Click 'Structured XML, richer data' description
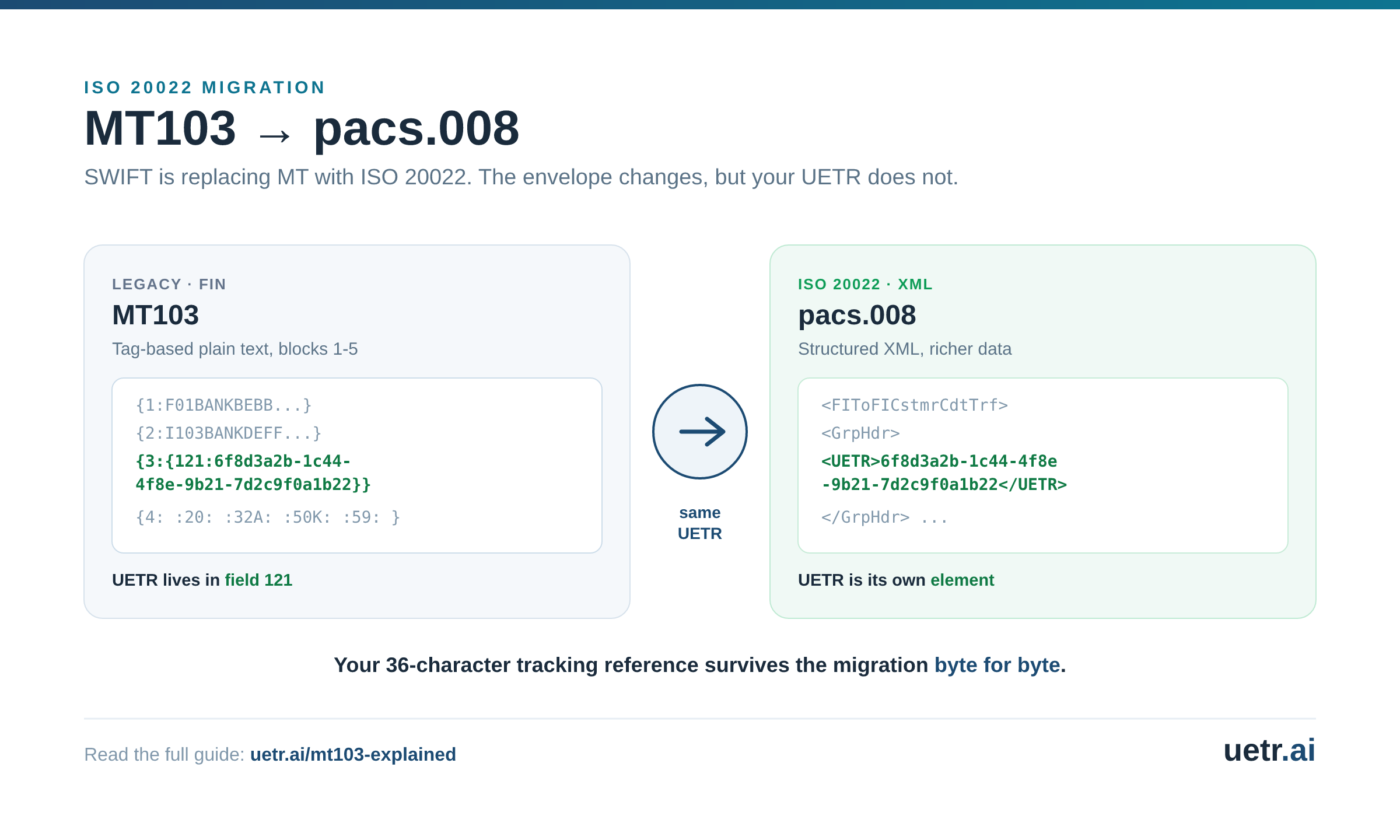 point(905,349)
